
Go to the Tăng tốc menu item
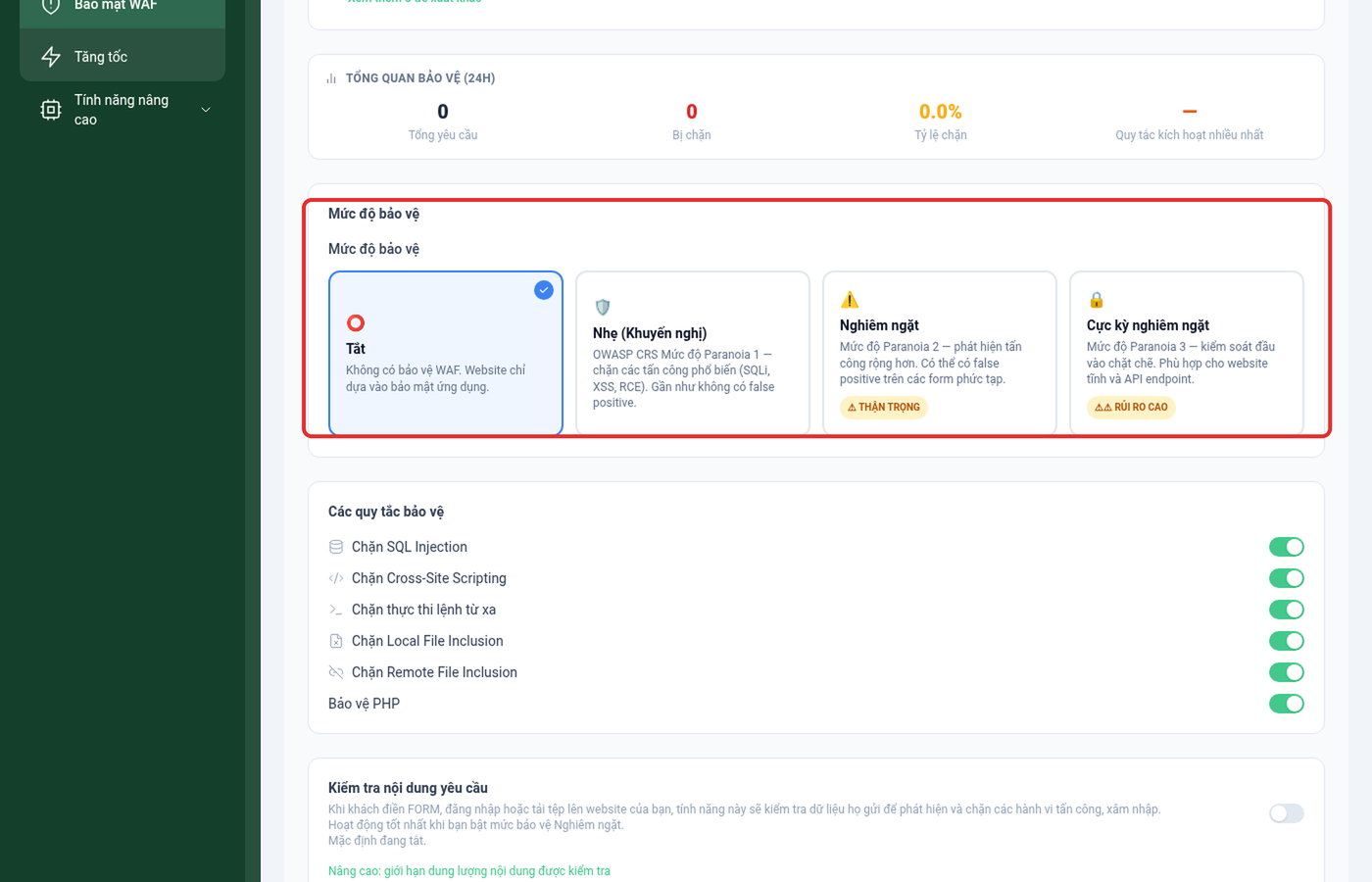[122, 57]
